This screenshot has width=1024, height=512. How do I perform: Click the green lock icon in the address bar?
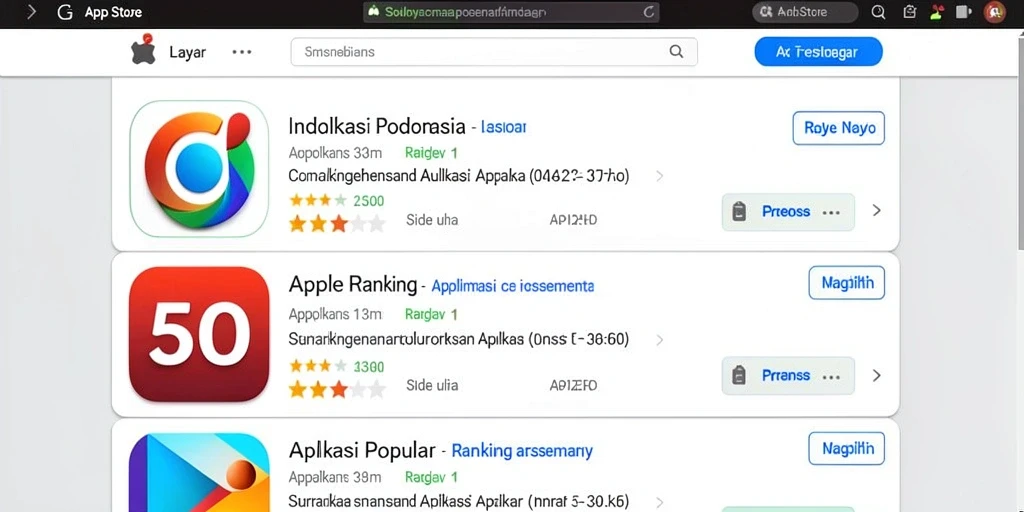(374, 12)
